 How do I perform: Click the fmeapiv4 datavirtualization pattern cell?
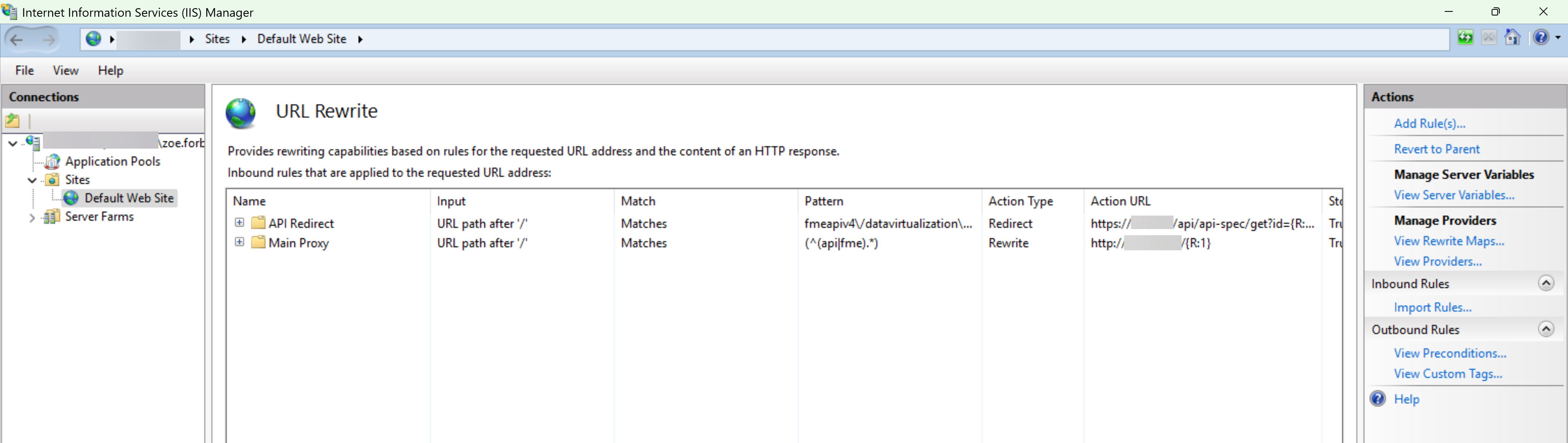888,223
